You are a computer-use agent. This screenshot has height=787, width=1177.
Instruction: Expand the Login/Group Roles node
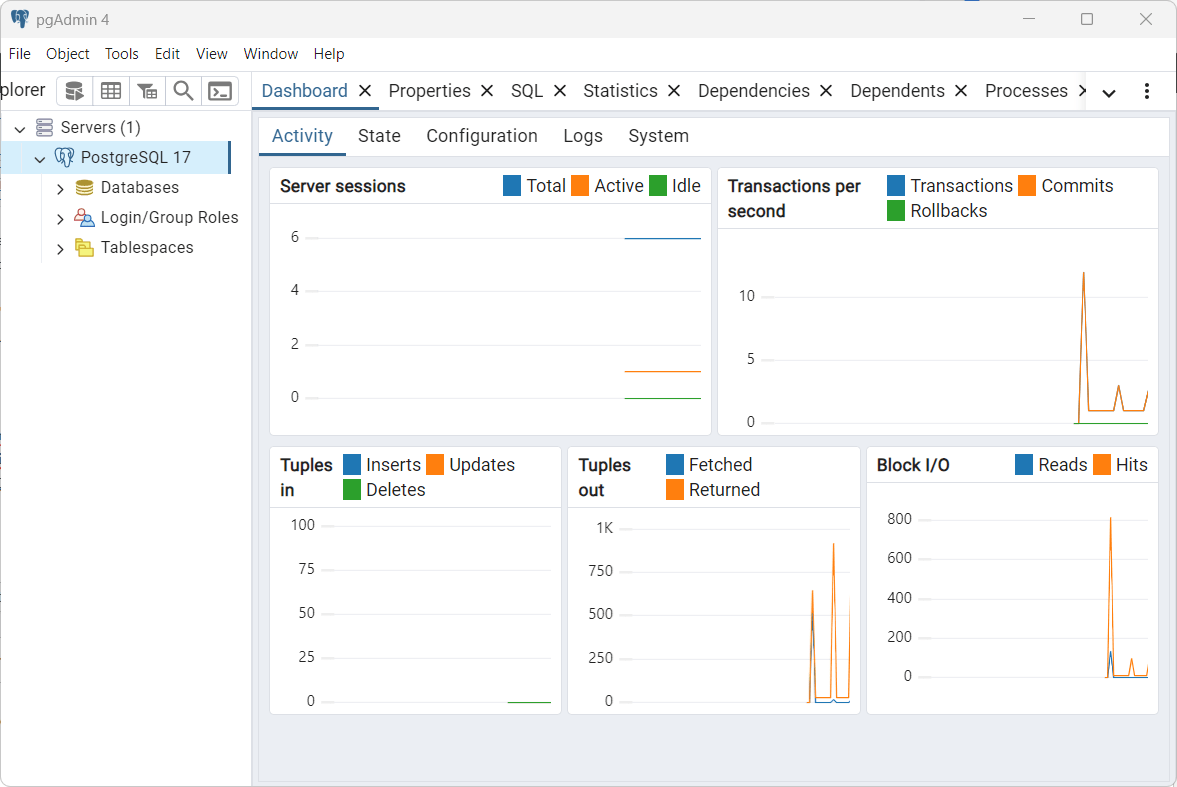point(60,219)
